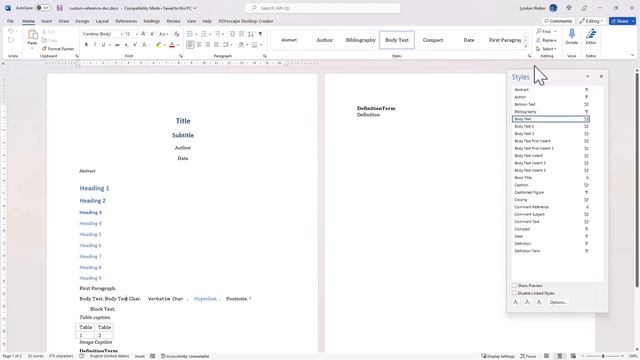
Task: Click the text highlight color swatch
Action: point(158,45)
